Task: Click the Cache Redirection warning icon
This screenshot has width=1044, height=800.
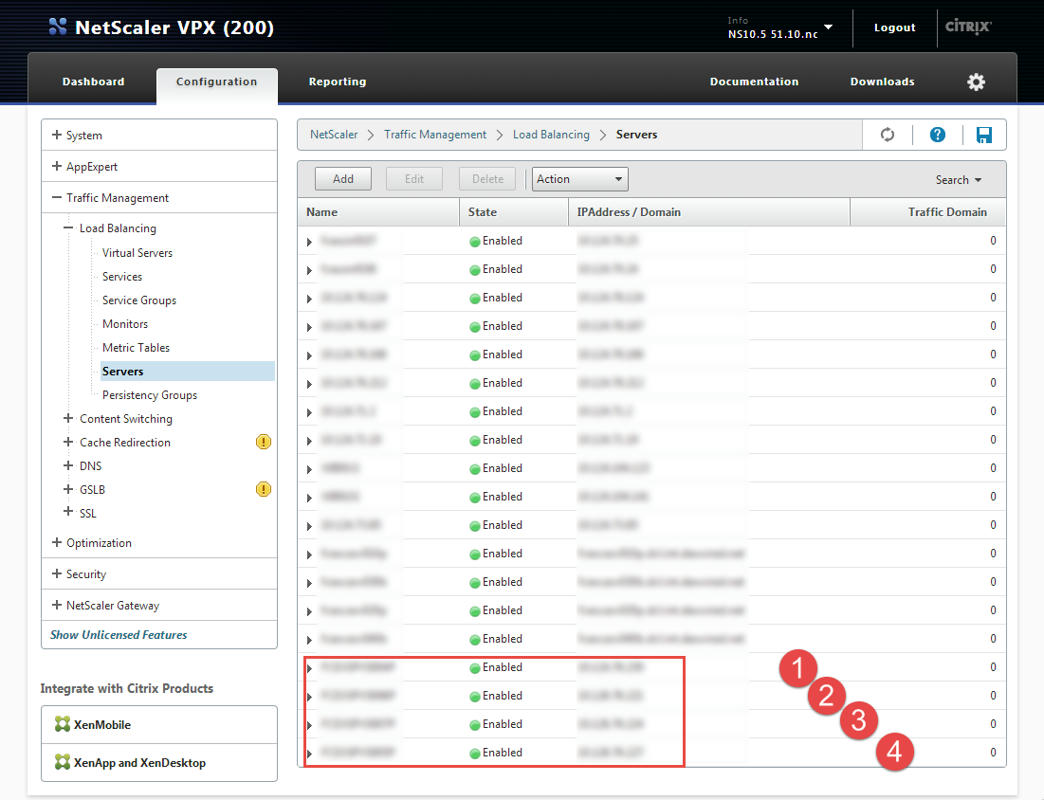Action: pos(263,442)
